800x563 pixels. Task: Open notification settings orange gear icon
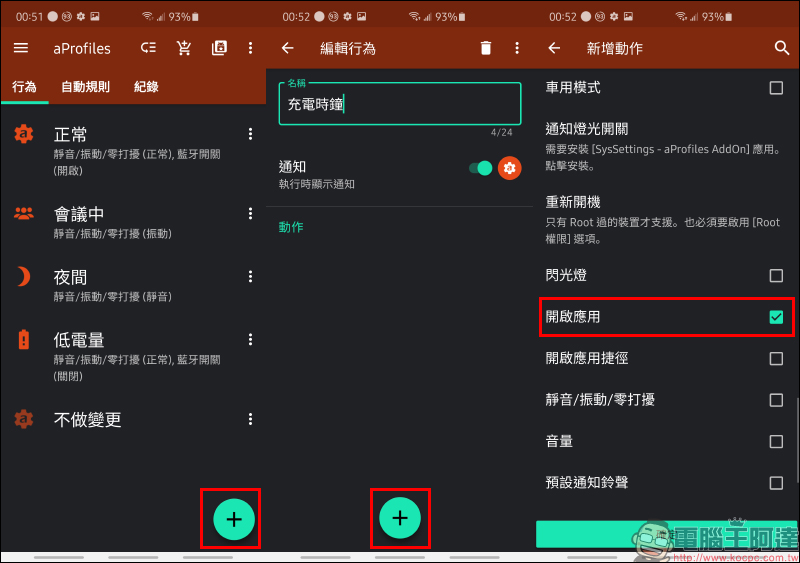click(509, 168)
